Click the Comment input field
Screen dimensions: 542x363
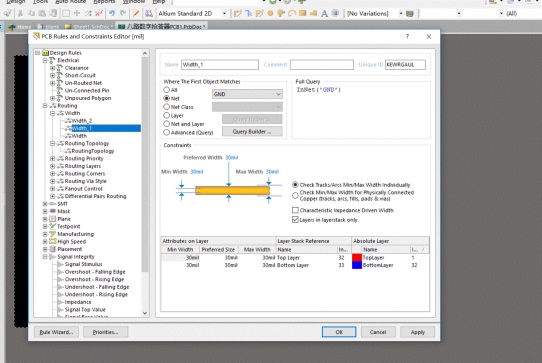point(322,65)
